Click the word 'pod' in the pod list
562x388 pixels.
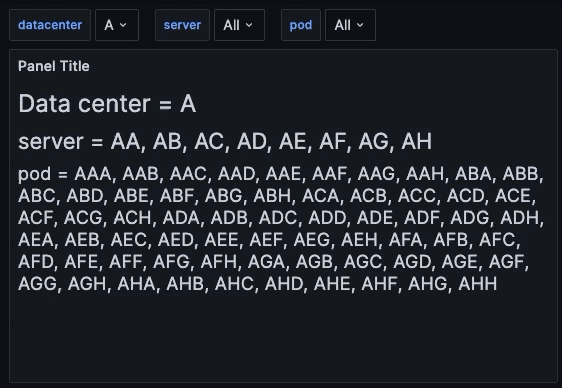click(34, 175)
